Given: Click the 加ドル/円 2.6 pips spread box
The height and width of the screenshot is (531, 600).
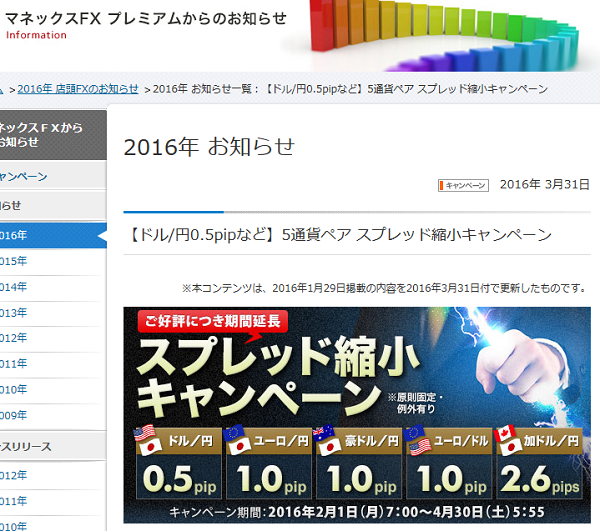Looking at the screenshot, I should [539, 463].
